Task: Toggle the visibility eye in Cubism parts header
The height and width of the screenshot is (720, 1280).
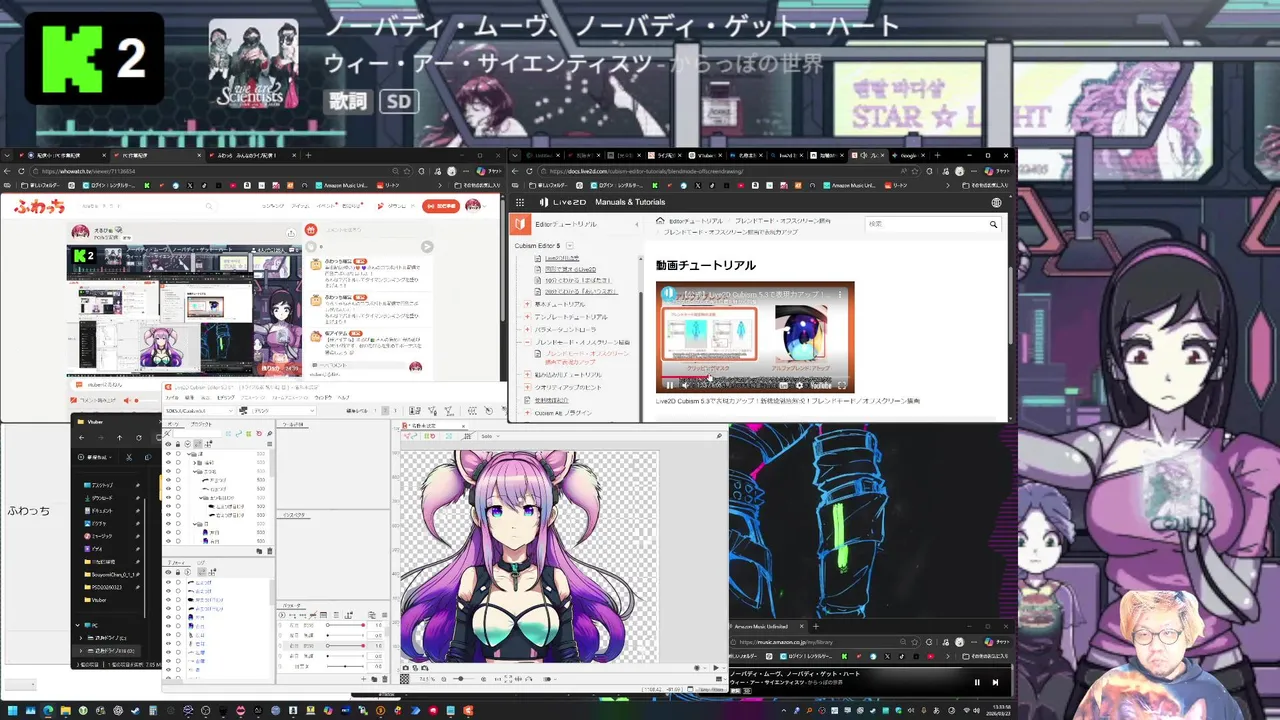Action: point(168,443)
